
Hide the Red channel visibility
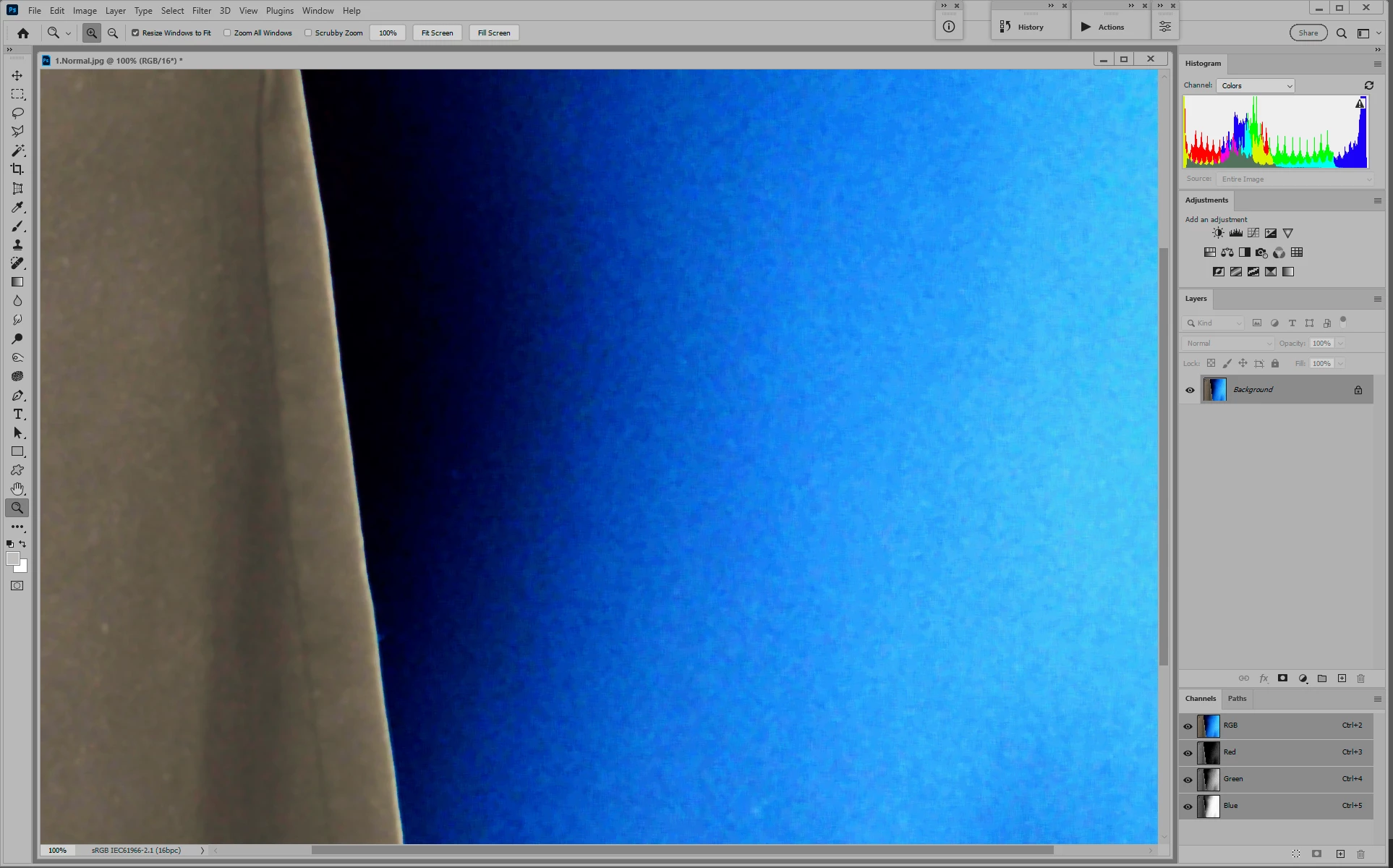[1188, 753]
